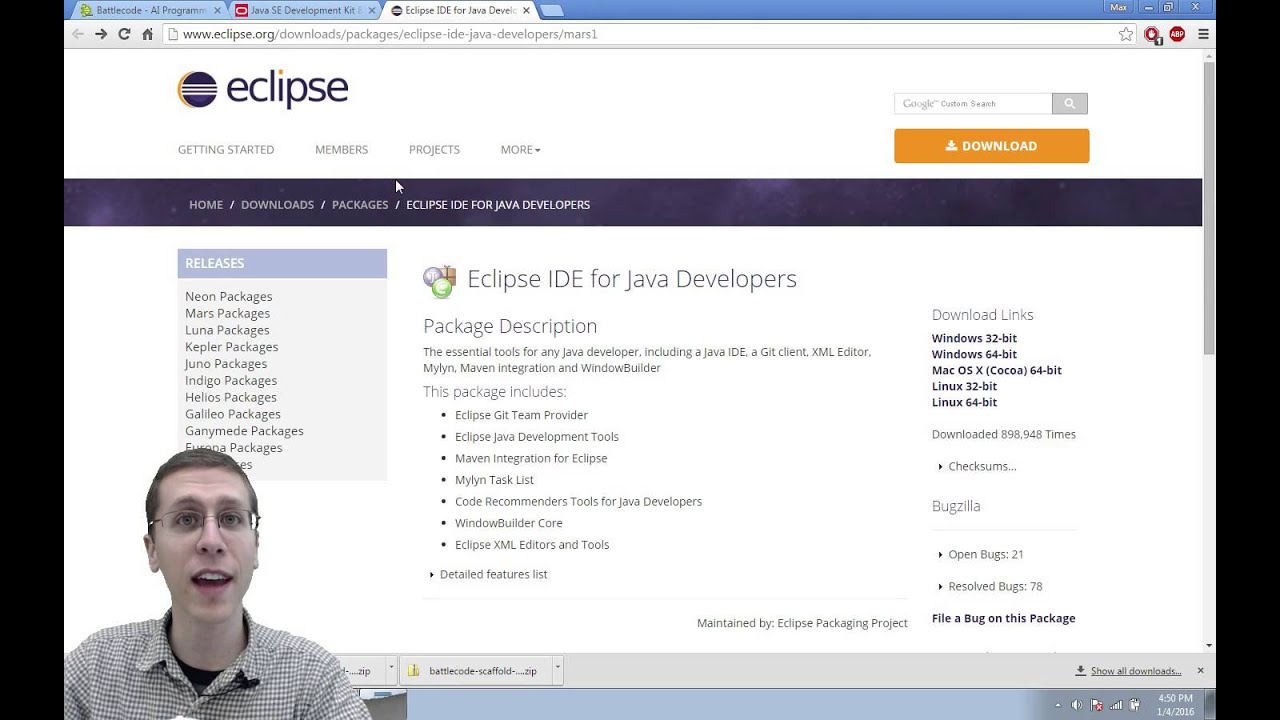Expand Resolved Bugs: 78
Image resolution: width=1280 pixels, height=720 pixels.
[990, 586]
